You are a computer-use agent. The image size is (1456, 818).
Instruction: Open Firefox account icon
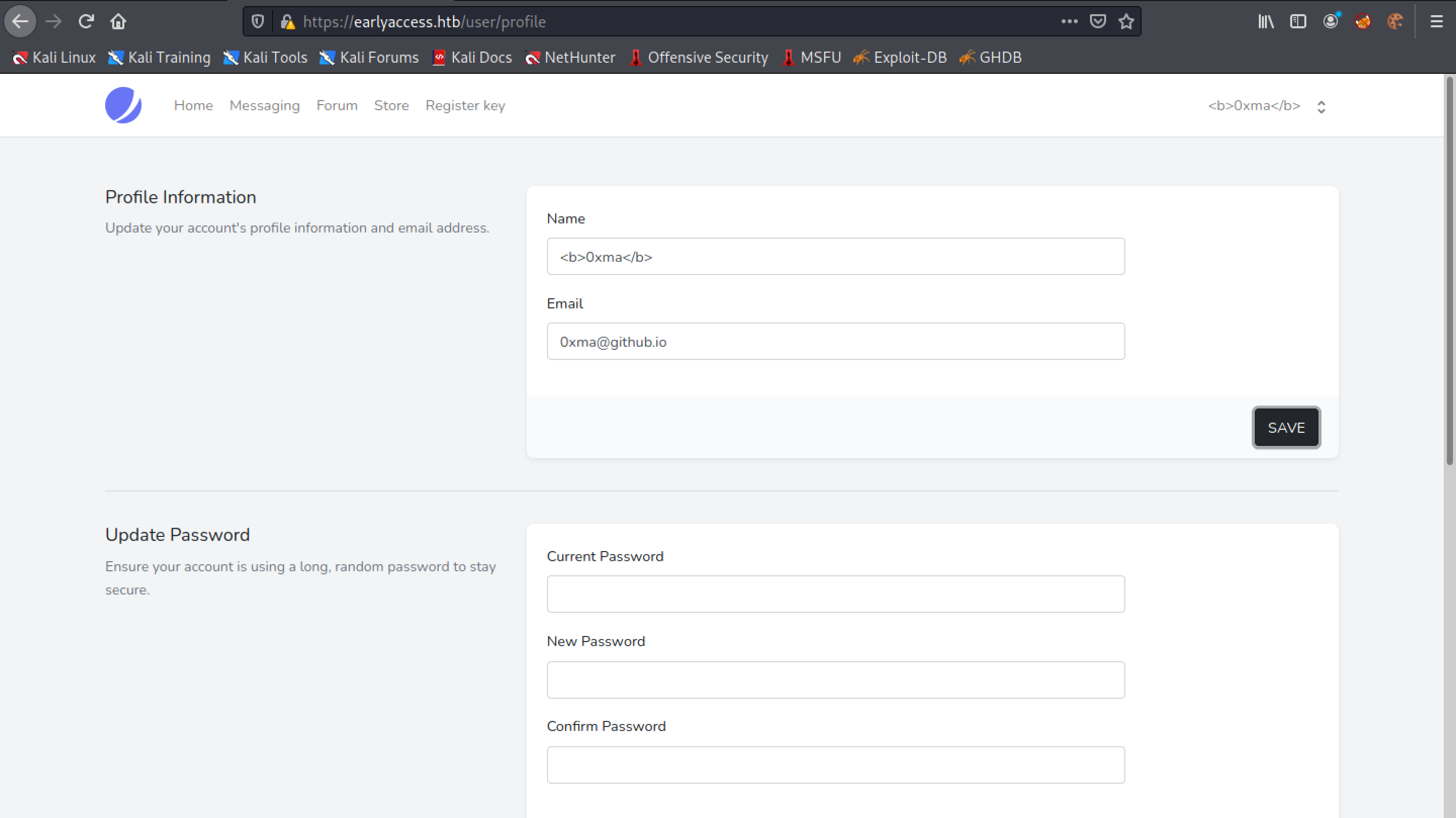click(x=1331, y=21)
